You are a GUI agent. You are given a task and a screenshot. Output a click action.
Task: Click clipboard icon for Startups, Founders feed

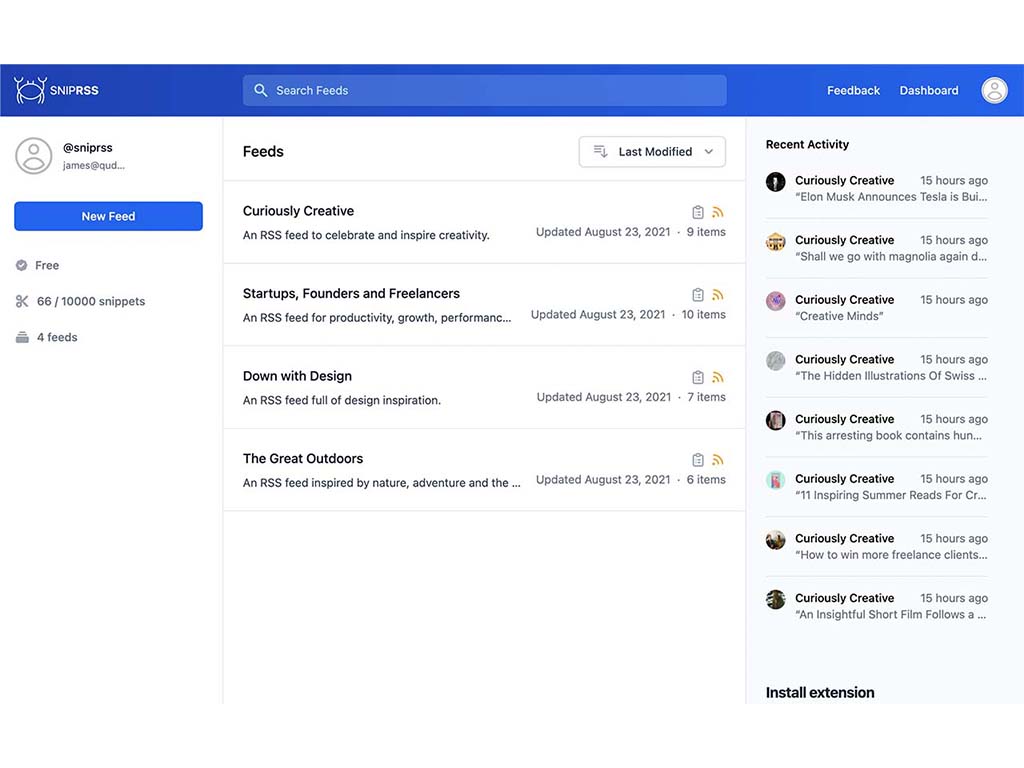(697, 295)
